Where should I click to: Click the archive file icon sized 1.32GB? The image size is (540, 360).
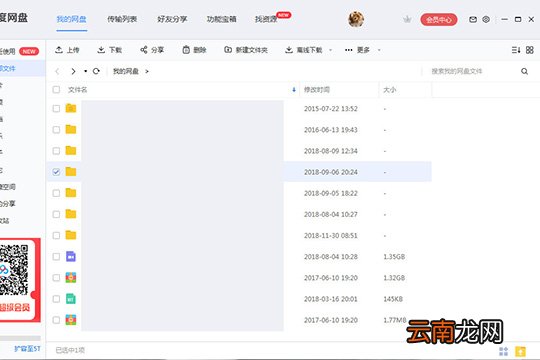(x=71, y=278)
